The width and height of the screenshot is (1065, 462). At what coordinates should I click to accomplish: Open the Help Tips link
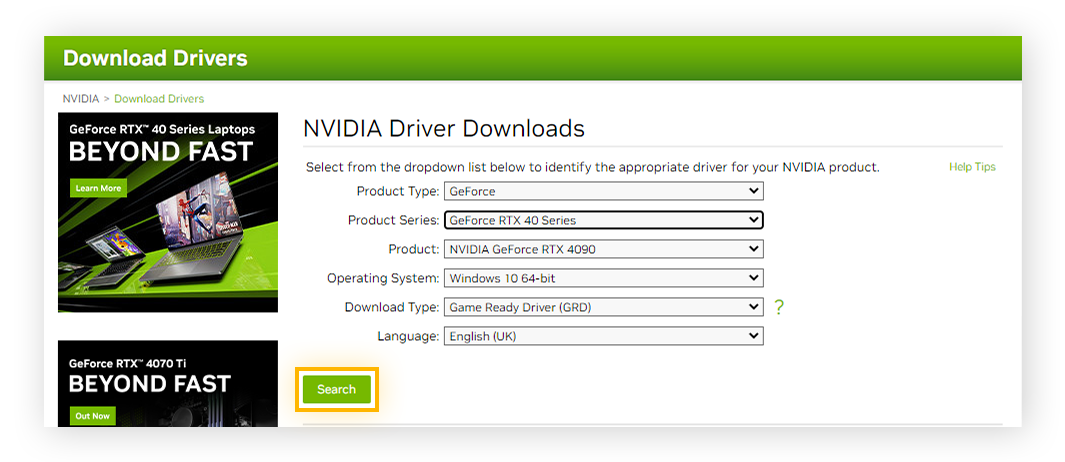click(972, 166)
